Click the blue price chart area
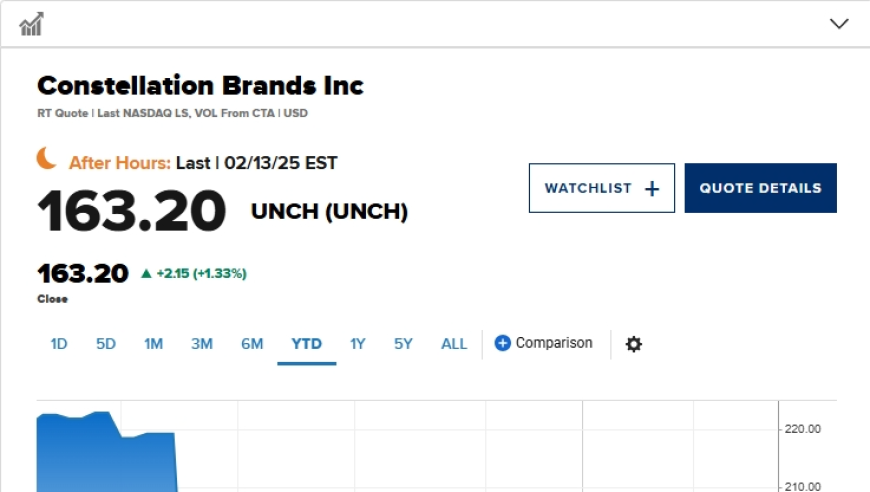The image size is (870, 492). pos(107,452)
